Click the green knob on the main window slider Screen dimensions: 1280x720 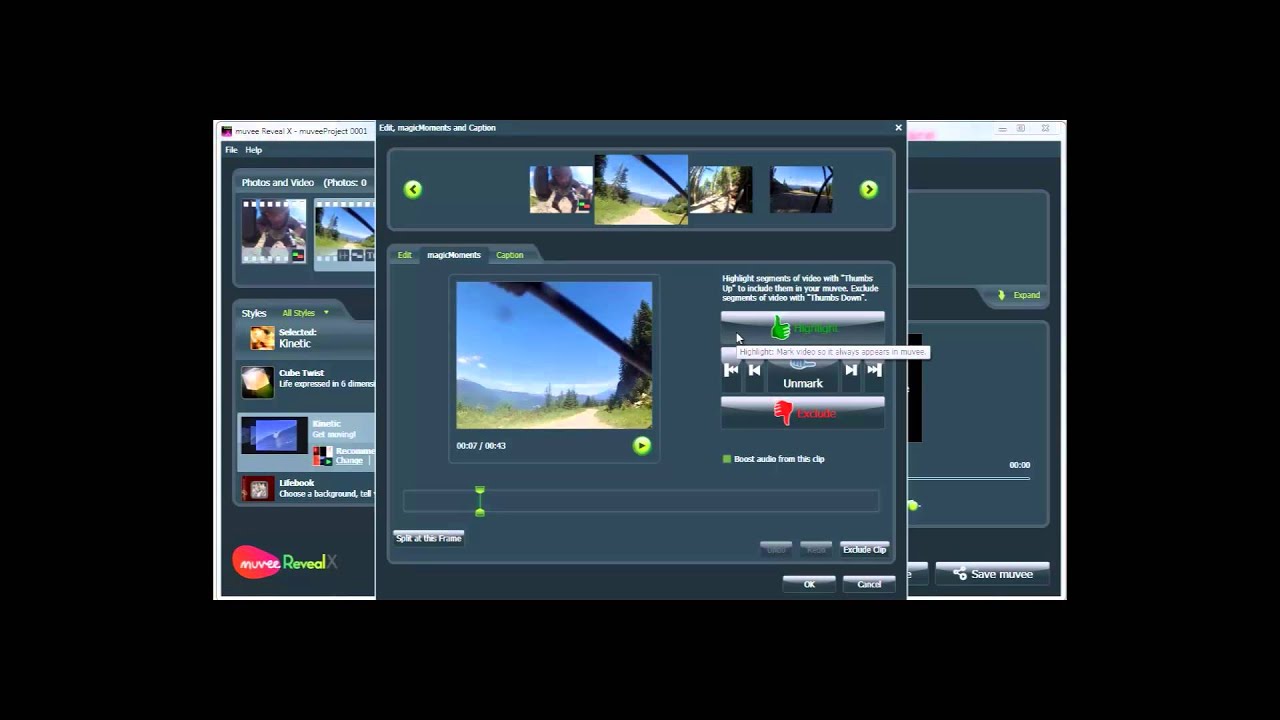[913, 506]
